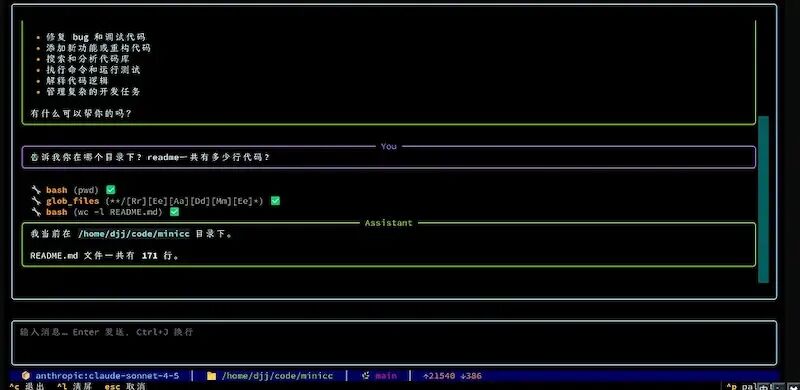Image resolution: width=800 pixels, height=390 pixels.
Task: Click the 有什么可以帮你的吗？ line
Action: (81, 114)
